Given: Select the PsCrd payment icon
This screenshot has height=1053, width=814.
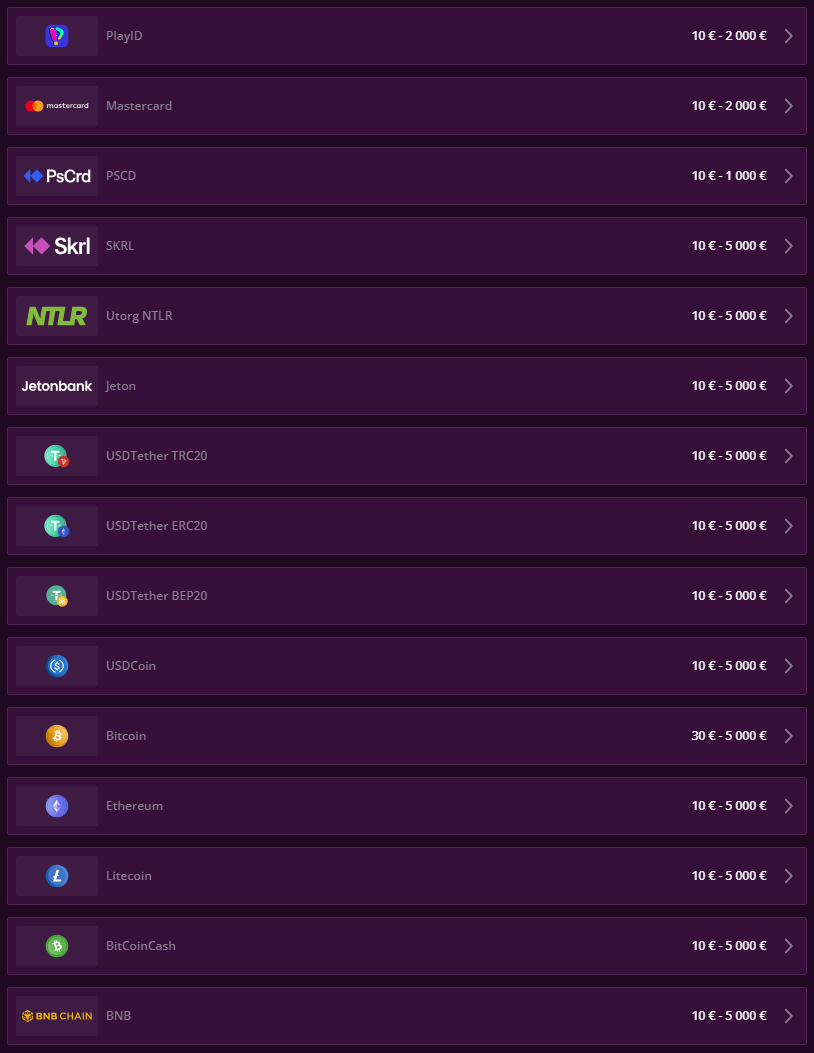Looking at the screenshot, I should click(x=56, y=175).
